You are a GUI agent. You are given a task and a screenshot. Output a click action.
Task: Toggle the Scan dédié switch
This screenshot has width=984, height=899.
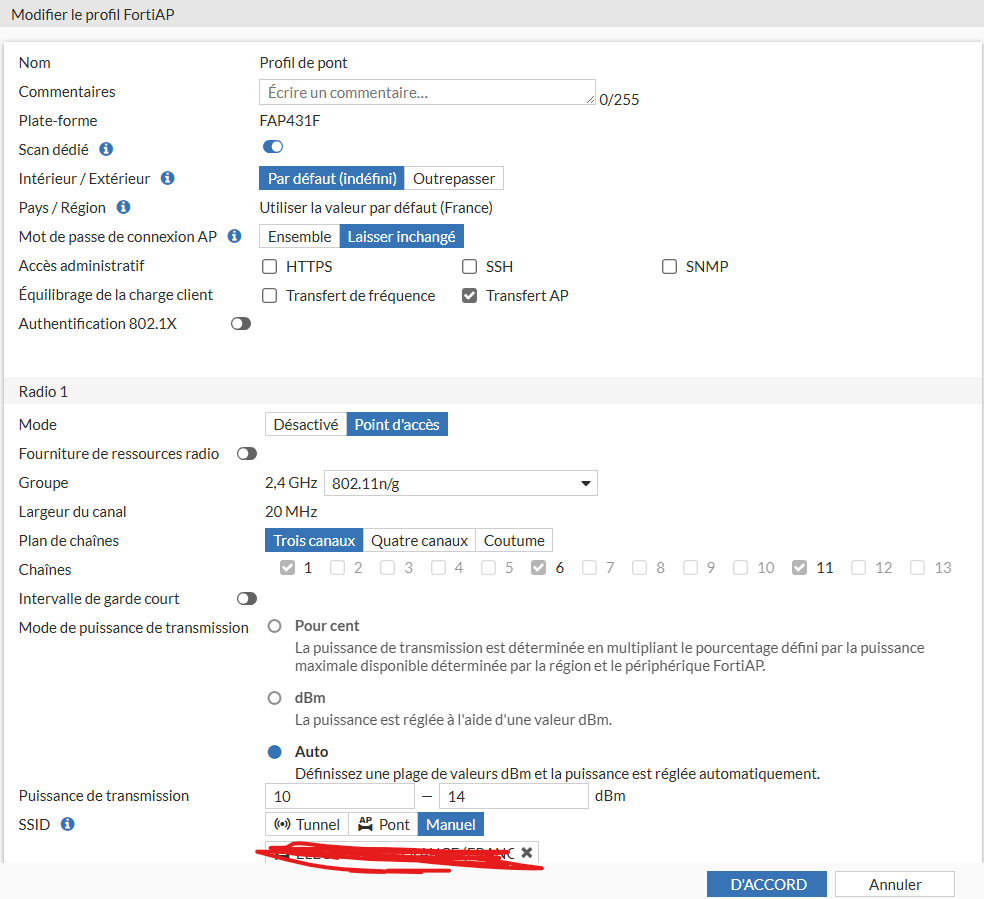click(273, 148)
